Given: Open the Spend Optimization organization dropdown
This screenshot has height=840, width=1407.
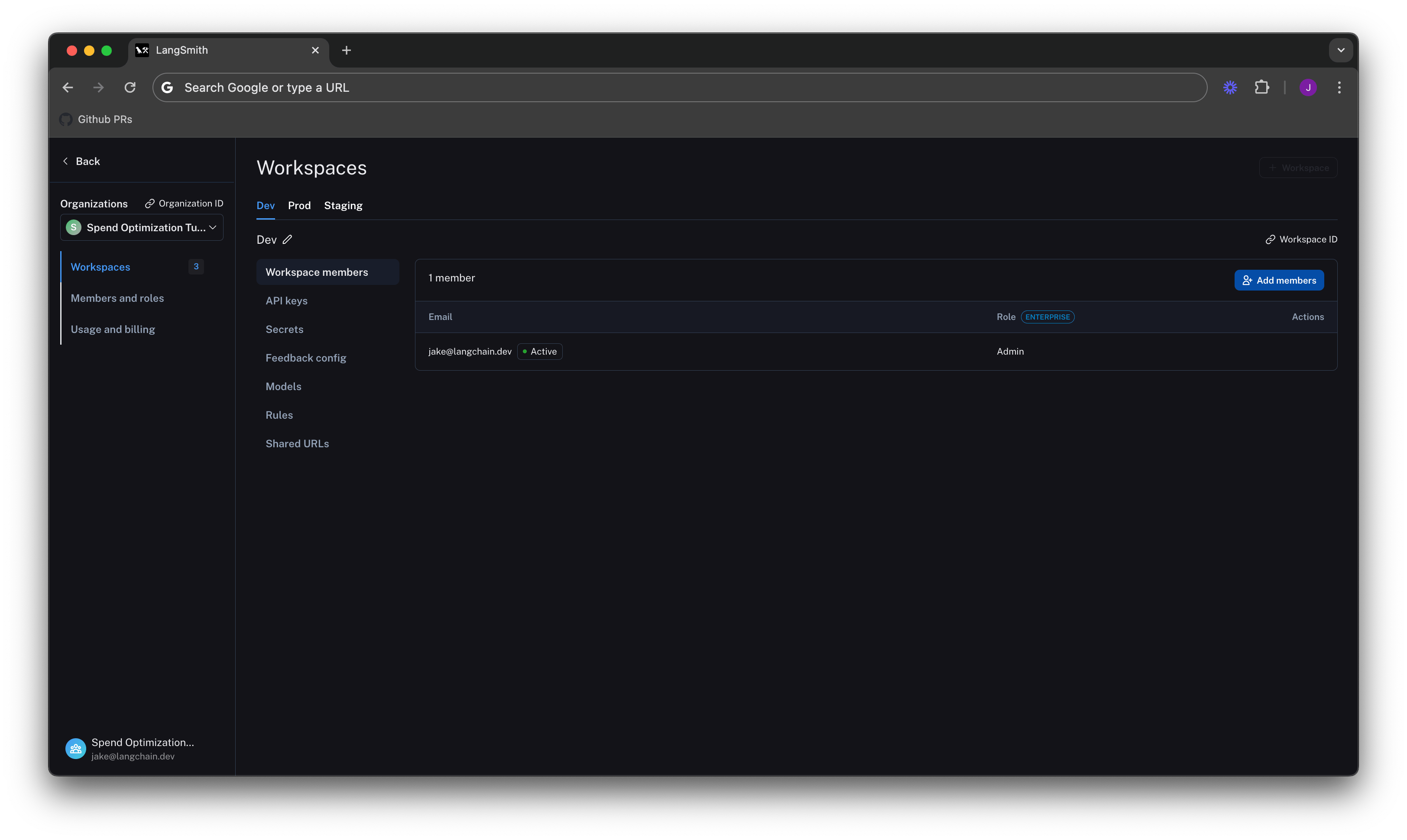Looking at the screenshot, I should [x=142, y=228].
